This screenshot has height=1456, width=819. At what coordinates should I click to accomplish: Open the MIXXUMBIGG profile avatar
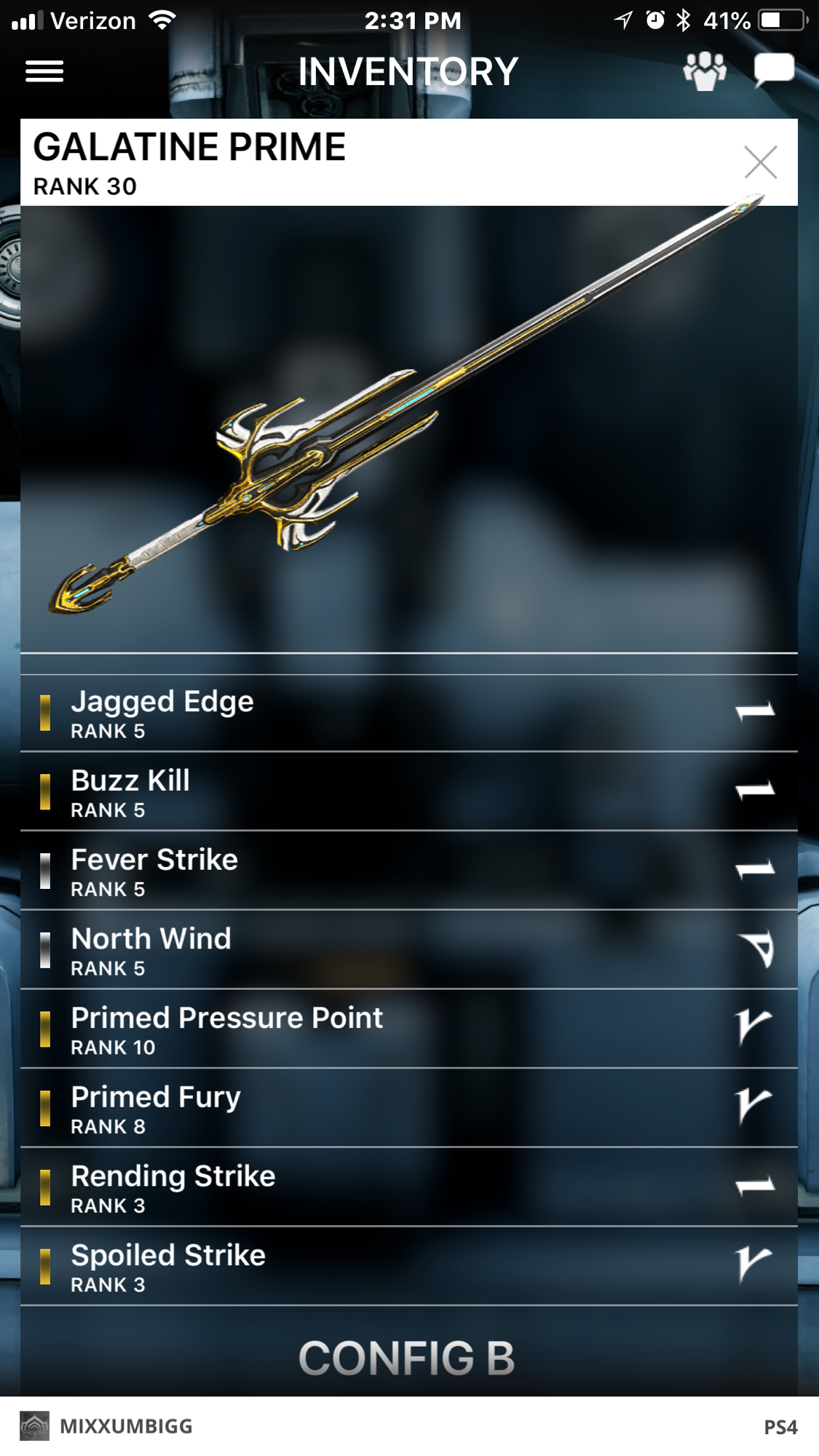pyautogui.click(x=34, y=1426)
